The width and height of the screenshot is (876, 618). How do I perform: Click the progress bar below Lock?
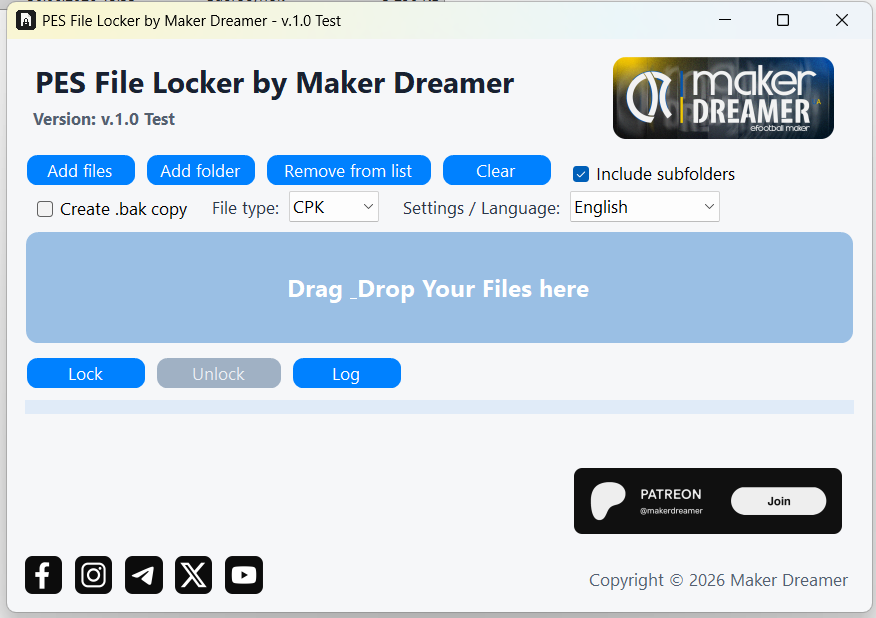pyautogui.click(x=439, y=407)
